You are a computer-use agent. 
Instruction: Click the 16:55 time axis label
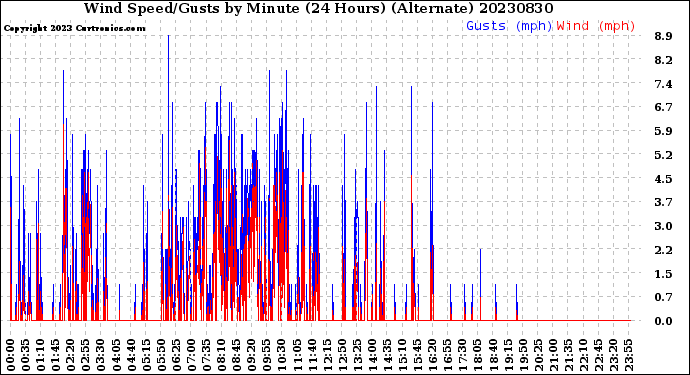click(448, 355)
